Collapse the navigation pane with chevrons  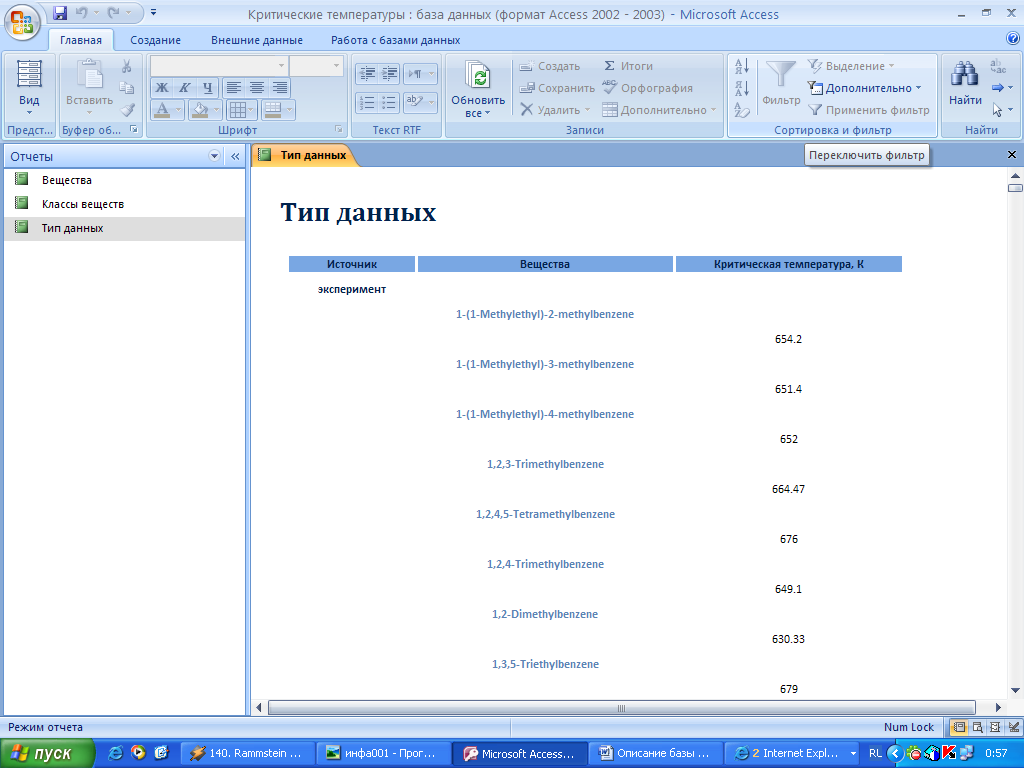pyautogui.click(x=235, y=156)
